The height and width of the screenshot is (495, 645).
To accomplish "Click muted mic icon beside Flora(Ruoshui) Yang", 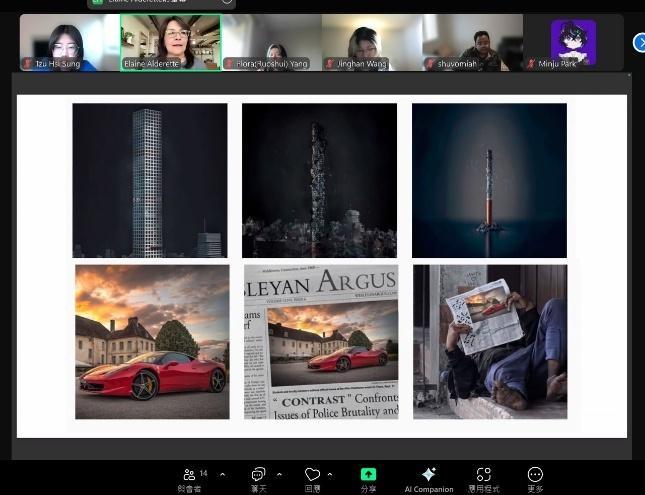I will pyautogui.click(x=229, y=64).
